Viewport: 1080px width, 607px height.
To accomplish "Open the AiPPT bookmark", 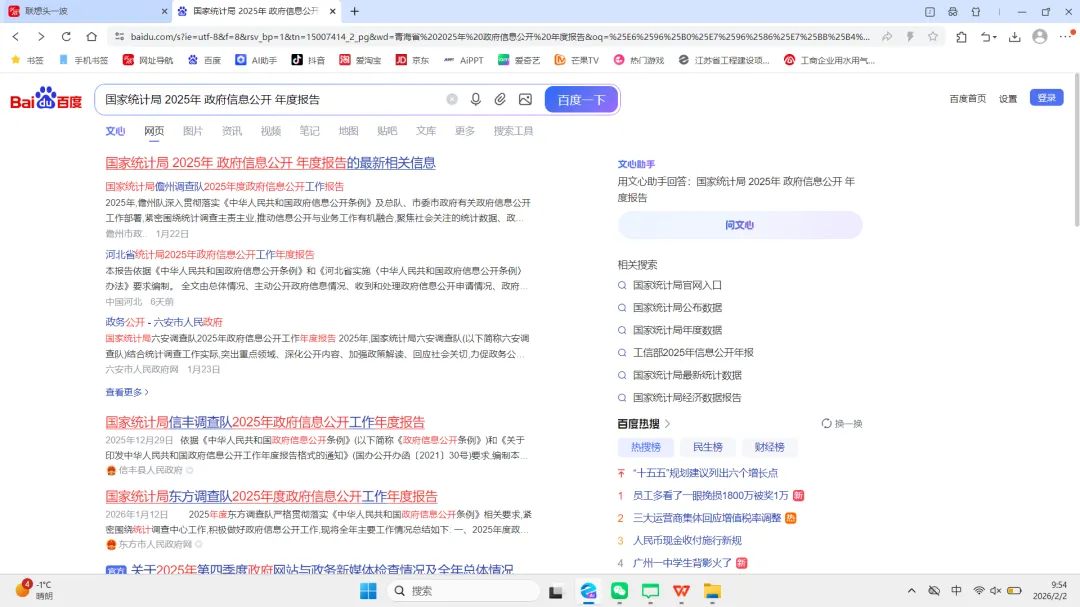I will pyautogui.click(x=463, y=60).
